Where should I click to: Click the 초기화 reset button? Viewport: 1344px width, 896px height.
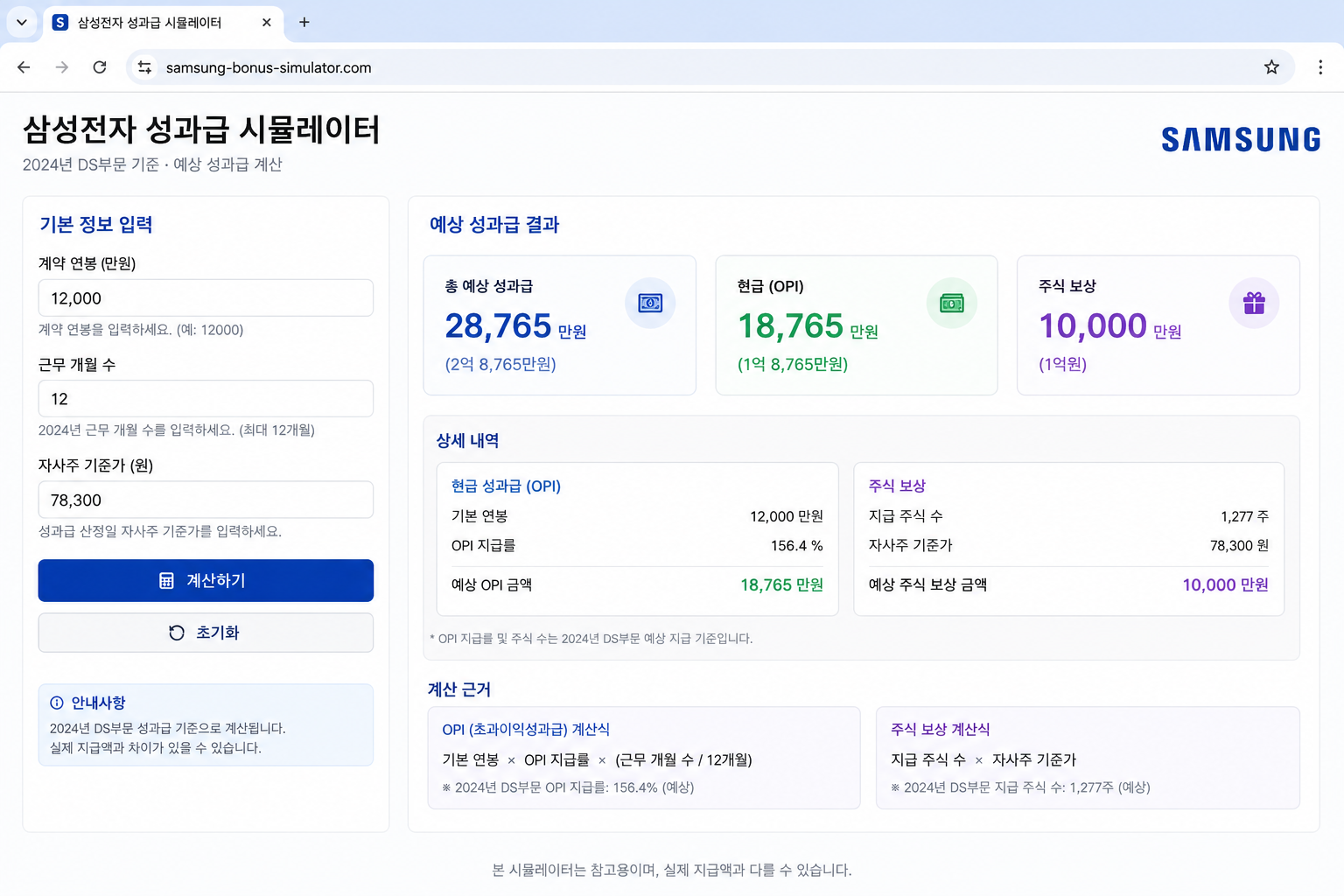click(206, 633)
